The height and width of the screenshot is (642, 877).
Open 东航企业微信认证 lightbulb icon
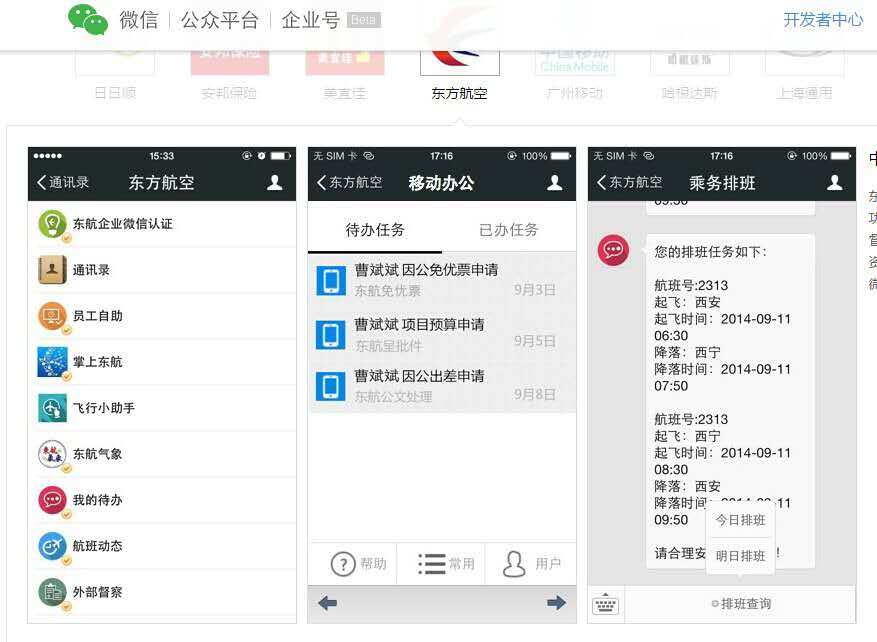(x=52, y=224)
